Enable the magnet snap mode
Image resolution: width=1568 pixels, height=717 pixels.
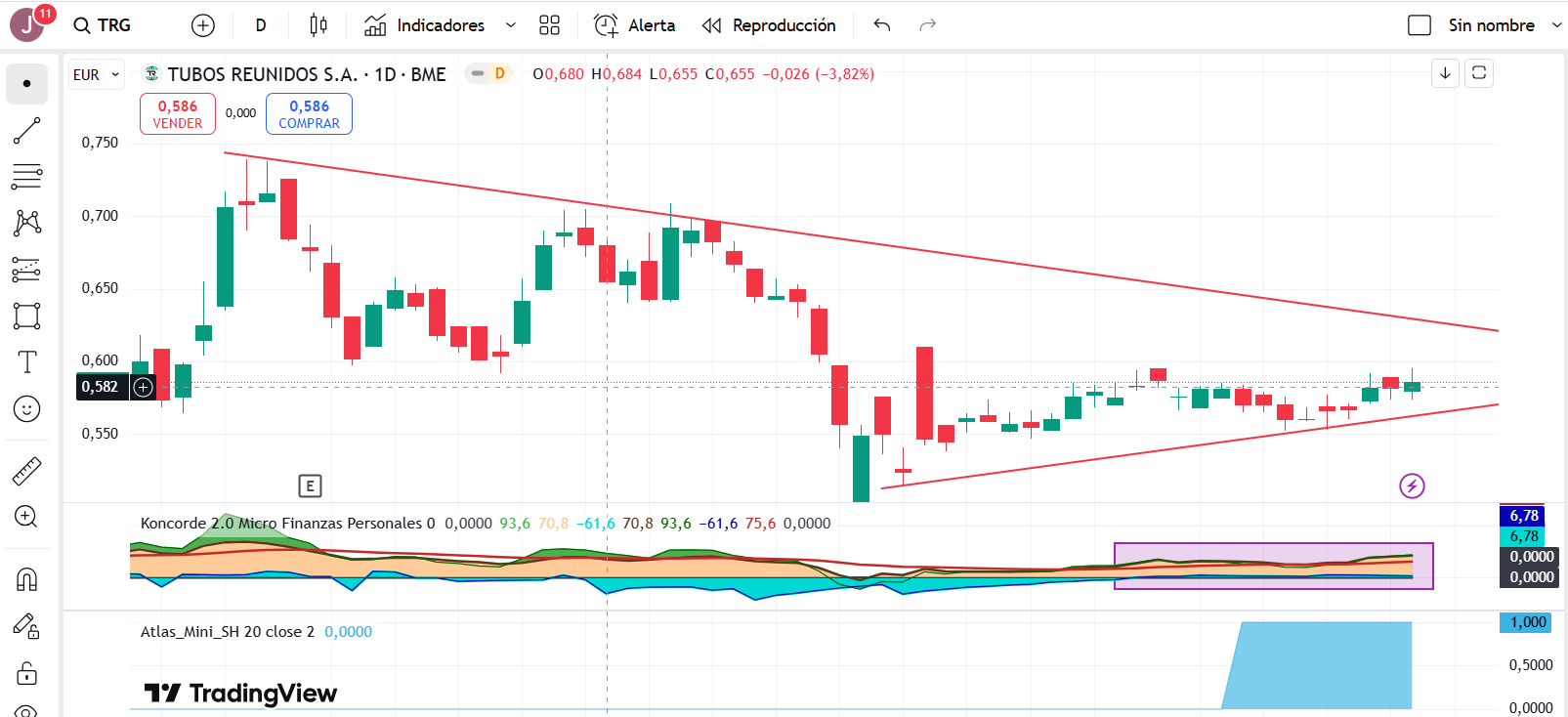pos(26,580)
